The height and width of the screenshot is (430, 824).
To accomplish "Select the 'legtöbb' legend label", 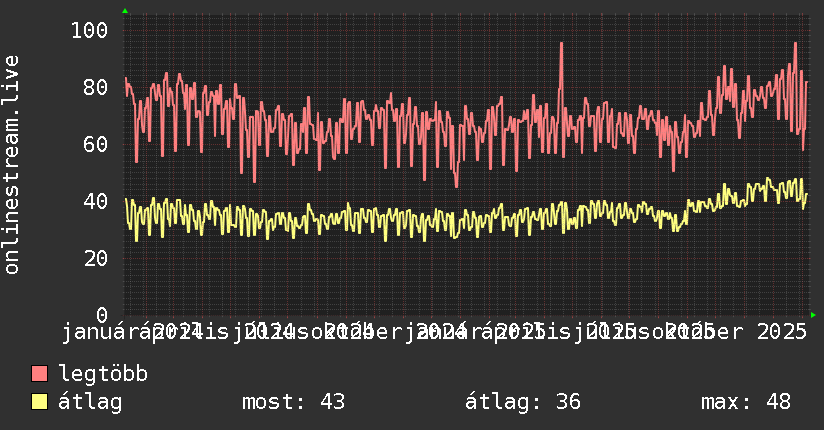I will point(103,373).
